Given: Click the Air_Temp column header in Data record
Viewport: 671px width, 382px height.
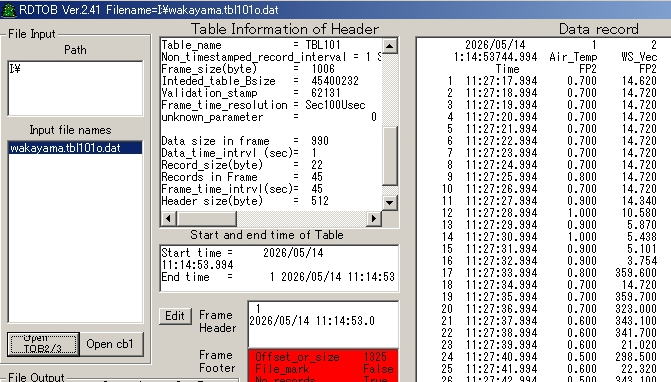Looking at the screenshot, I should [x=573, y=57].
